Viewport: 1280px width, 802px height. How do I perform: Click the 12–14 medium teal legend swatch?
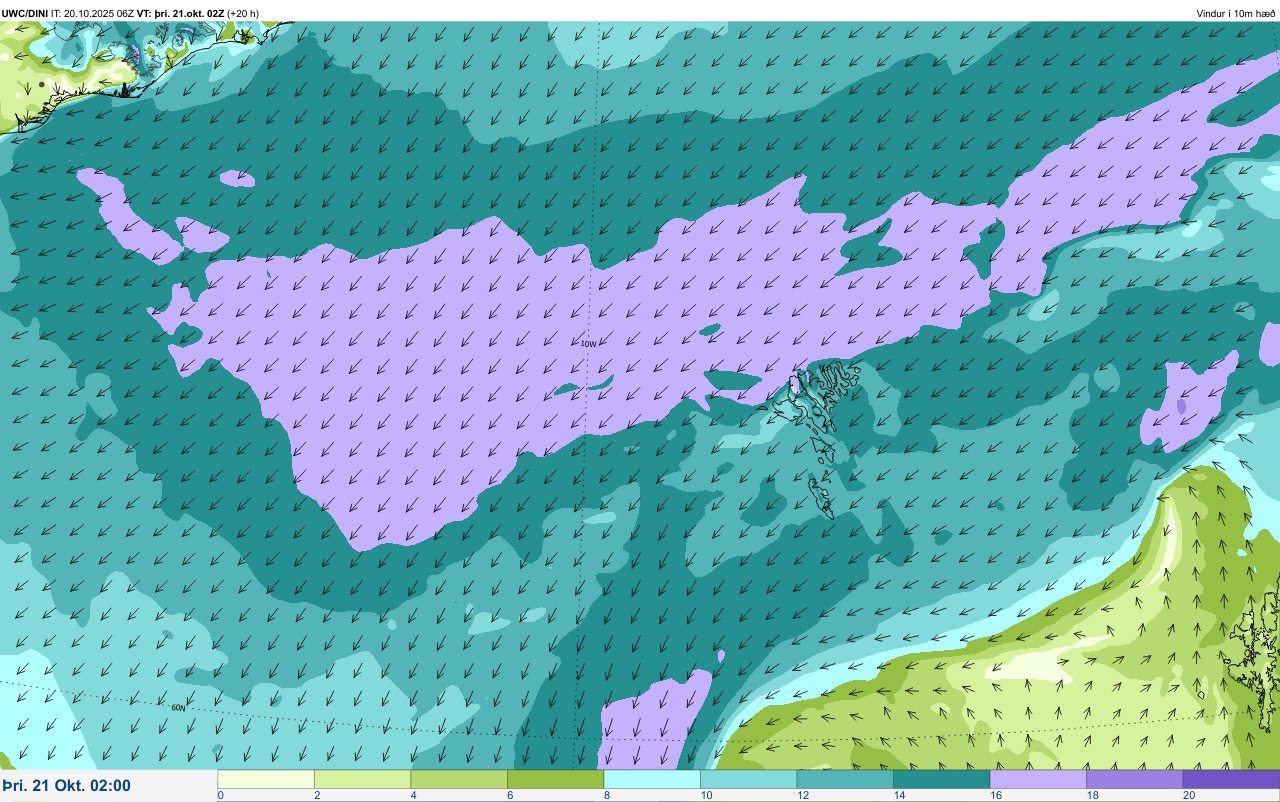tap(845, 779)
